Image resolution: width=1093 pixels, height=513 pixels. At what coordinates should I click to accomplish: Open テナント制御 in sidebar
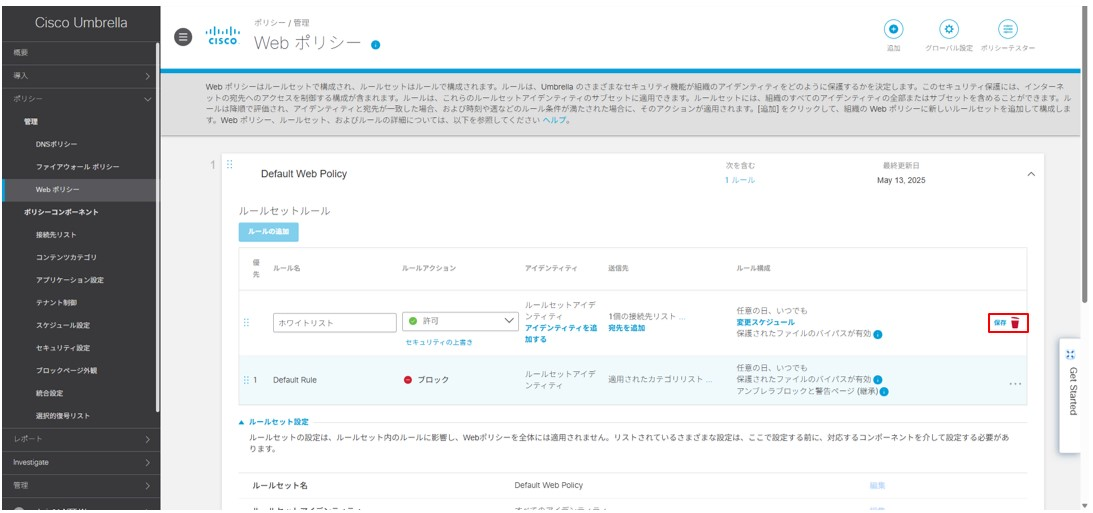click(56, 303)
